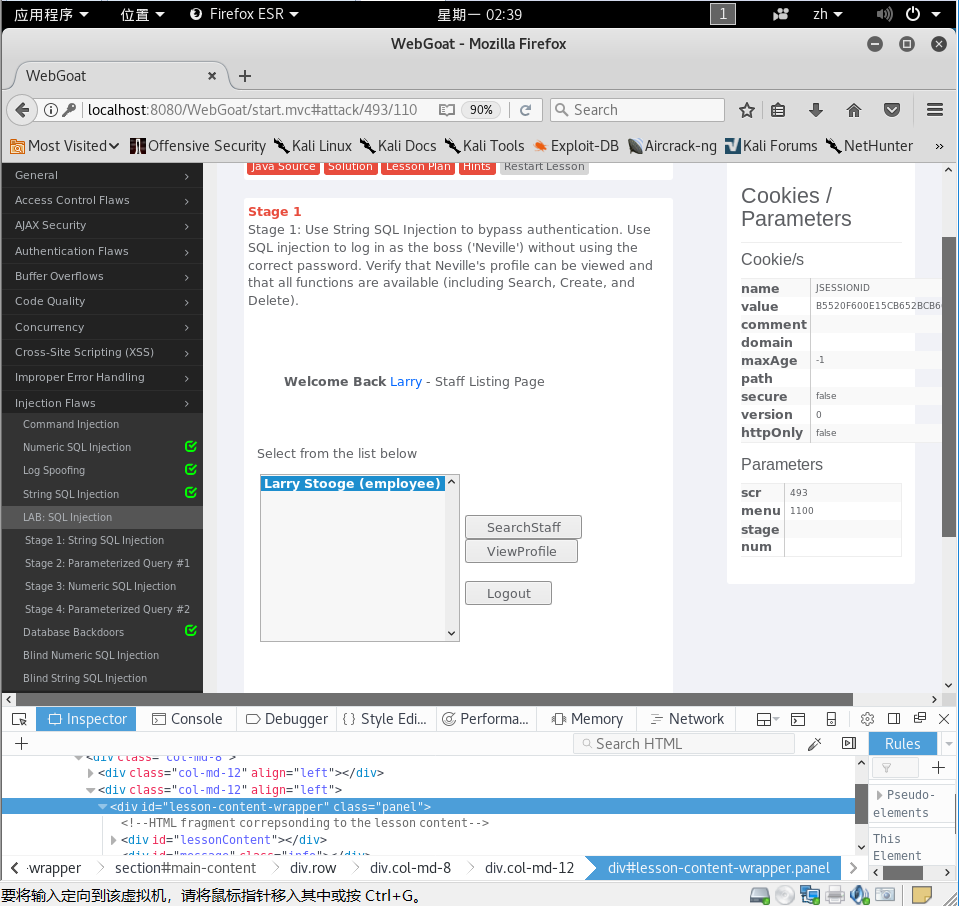Viewport: 959px width, 906px height.
Task: Toggle the Inspector sidebar pane icon
Action: click(x=849, y=744)
